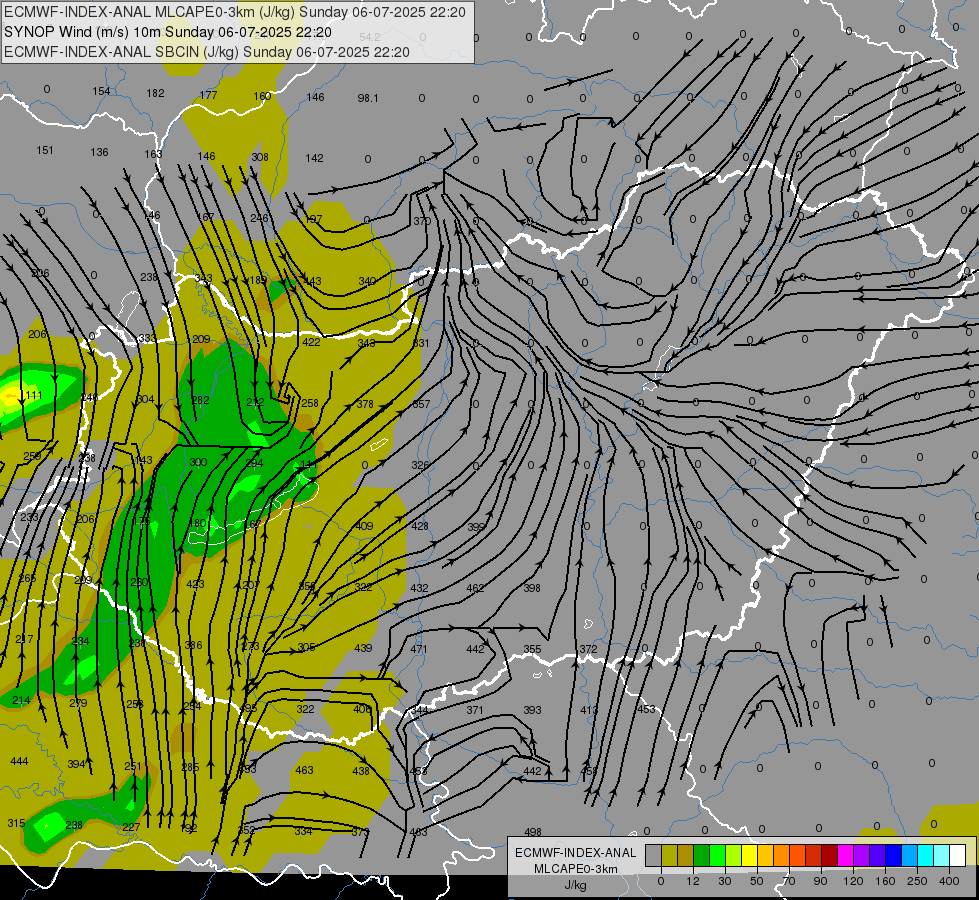This screenshot has height=900, width=979.
Task: Click map data value 98.1
Action: 368,98
